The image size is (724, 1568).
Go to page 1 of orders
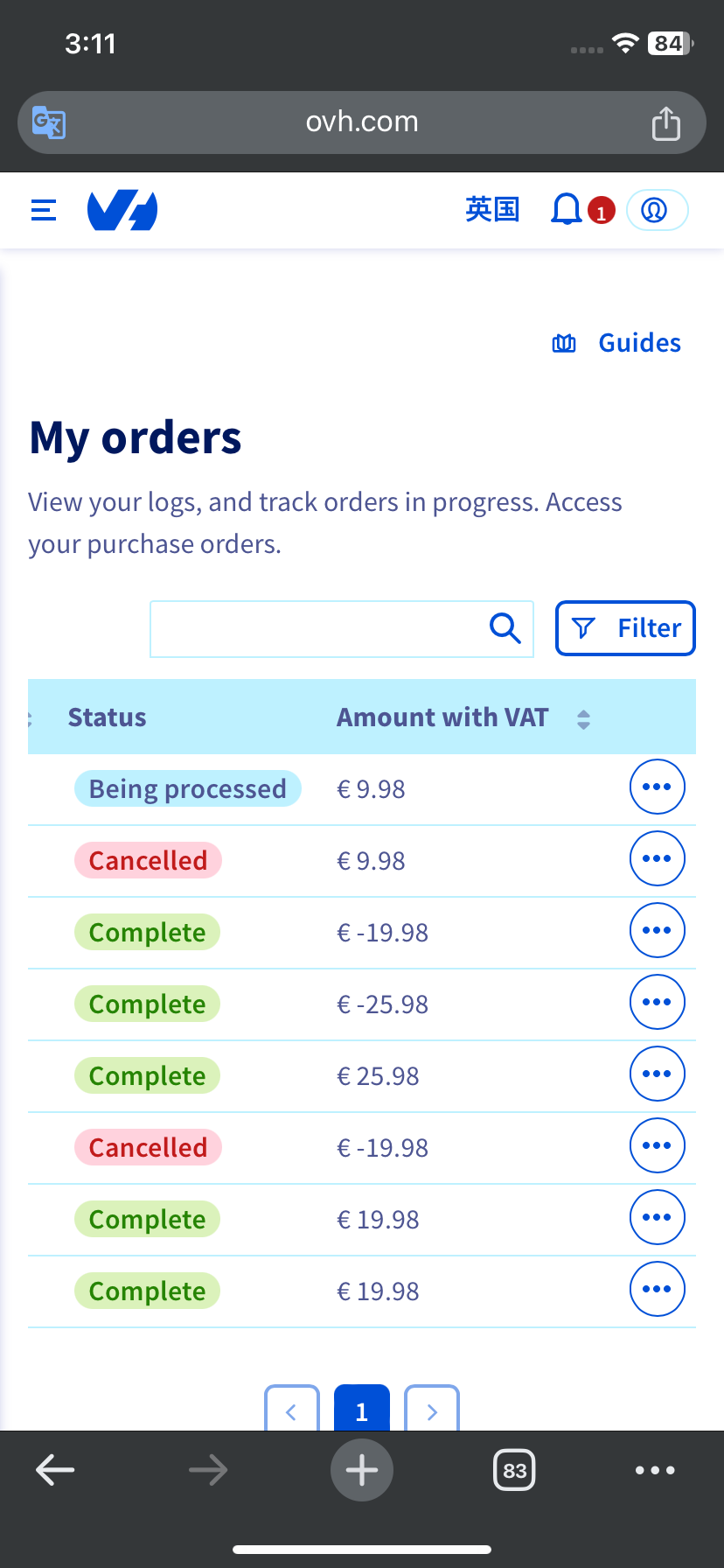[x=362, y=1409]
